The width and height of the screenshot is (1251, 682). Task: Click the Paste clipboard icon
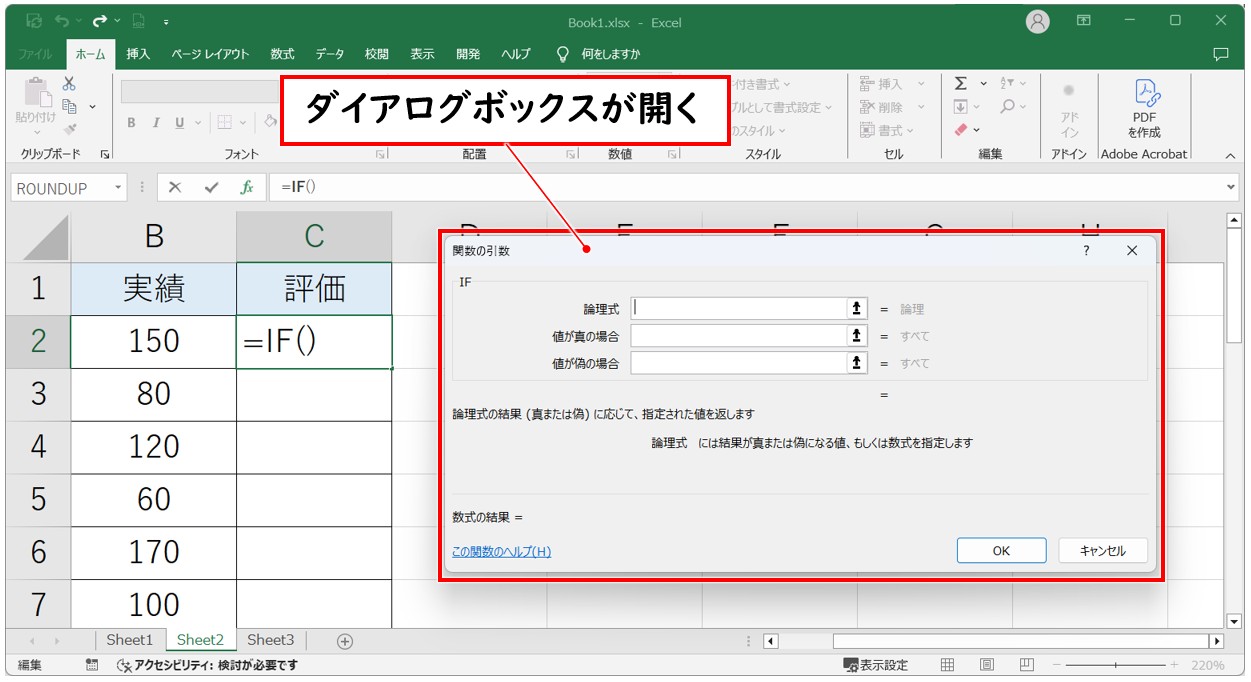pos(36,92)
